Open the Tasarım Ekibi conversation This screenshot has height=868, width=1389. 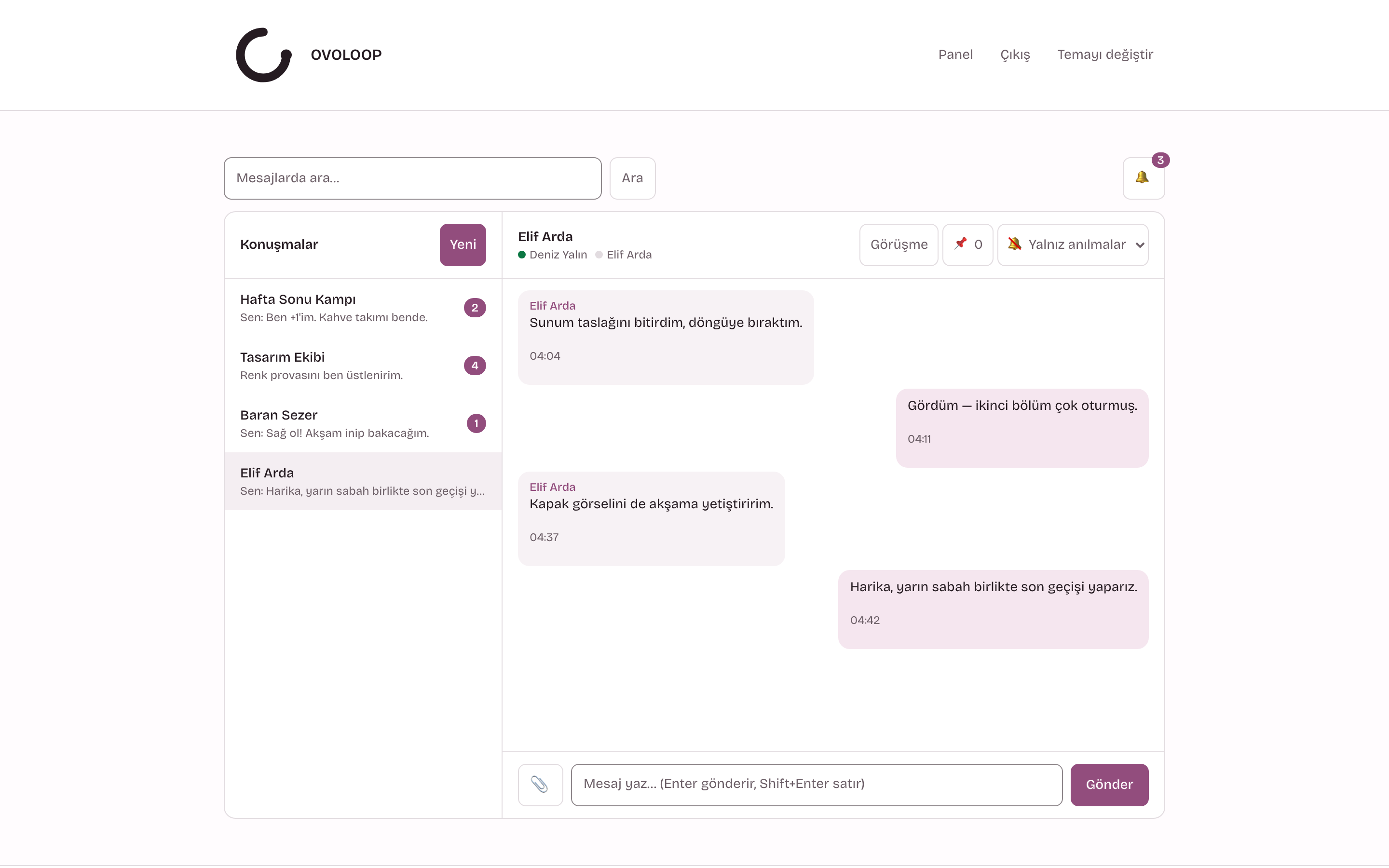pos(363,366)
